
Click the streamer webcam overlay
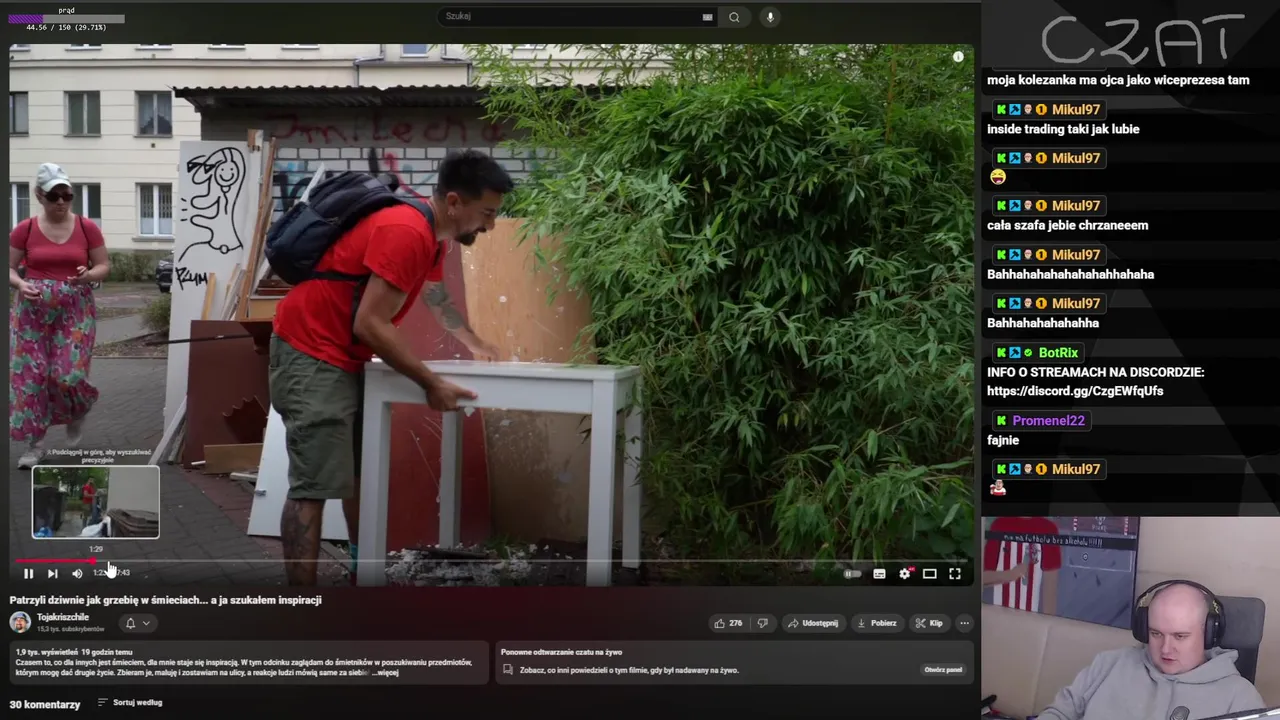point(1130,618)
